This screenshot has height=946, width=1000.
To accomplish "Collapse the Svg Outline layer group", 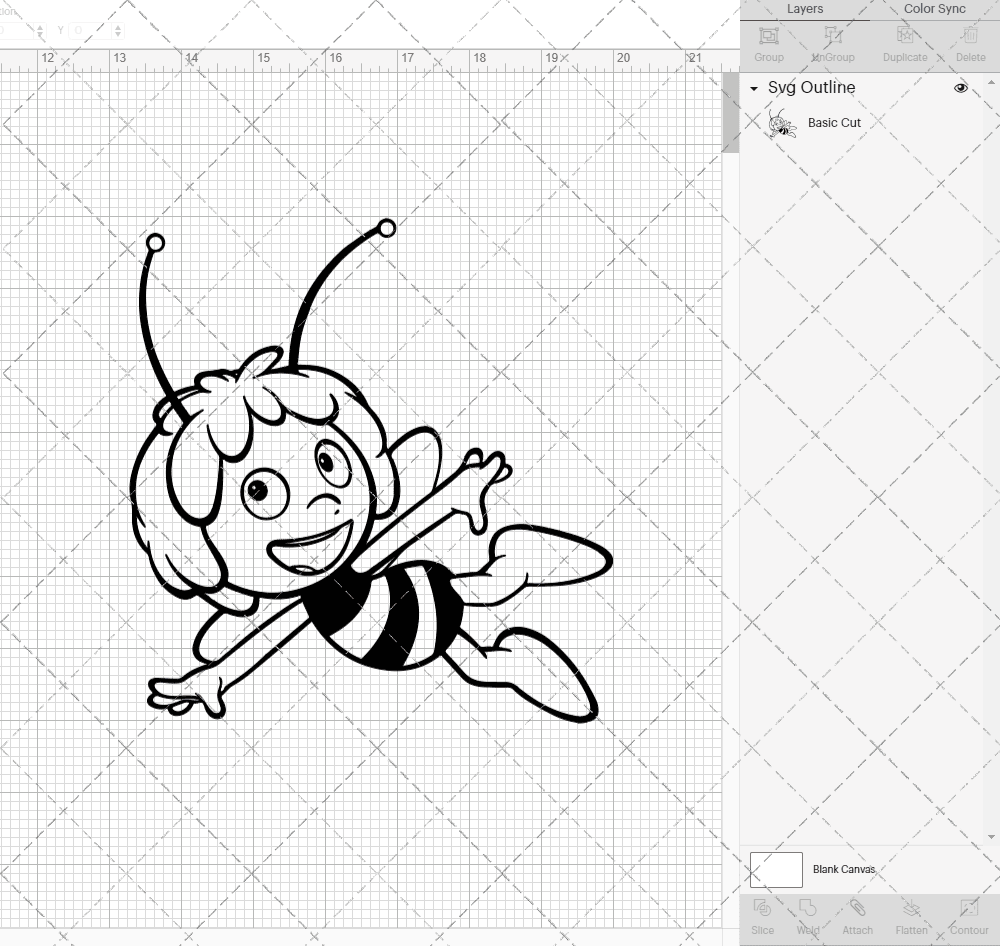I will click(753, 88).
